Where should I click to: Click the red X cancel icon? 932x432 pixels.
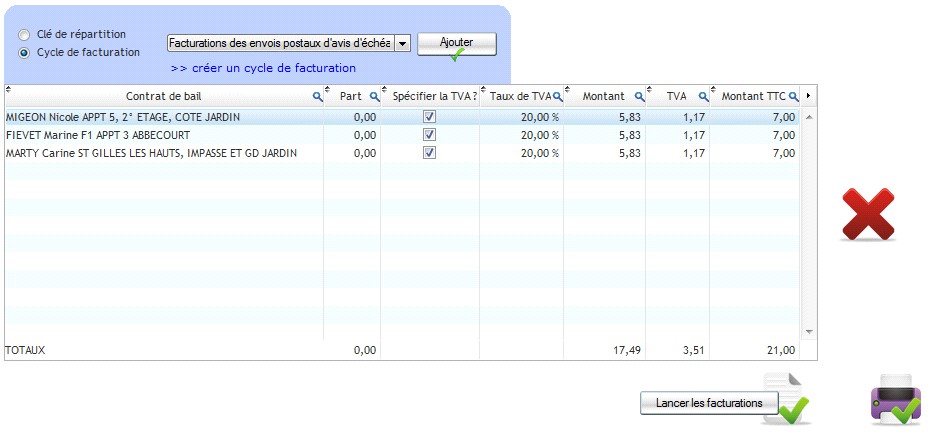tap(868, 214)
